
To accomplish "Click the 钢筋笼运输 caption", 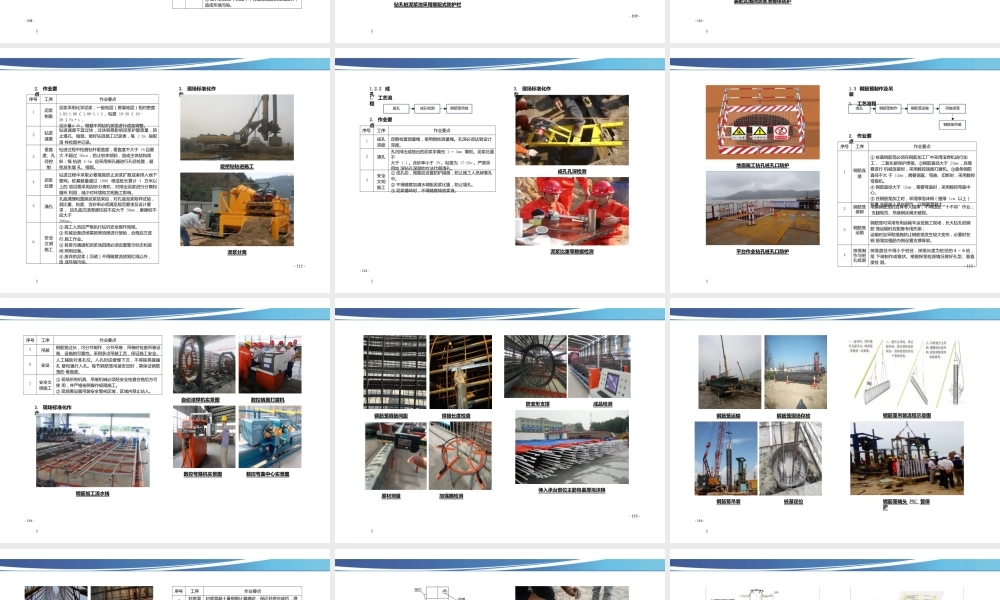I will click(728, 416).
